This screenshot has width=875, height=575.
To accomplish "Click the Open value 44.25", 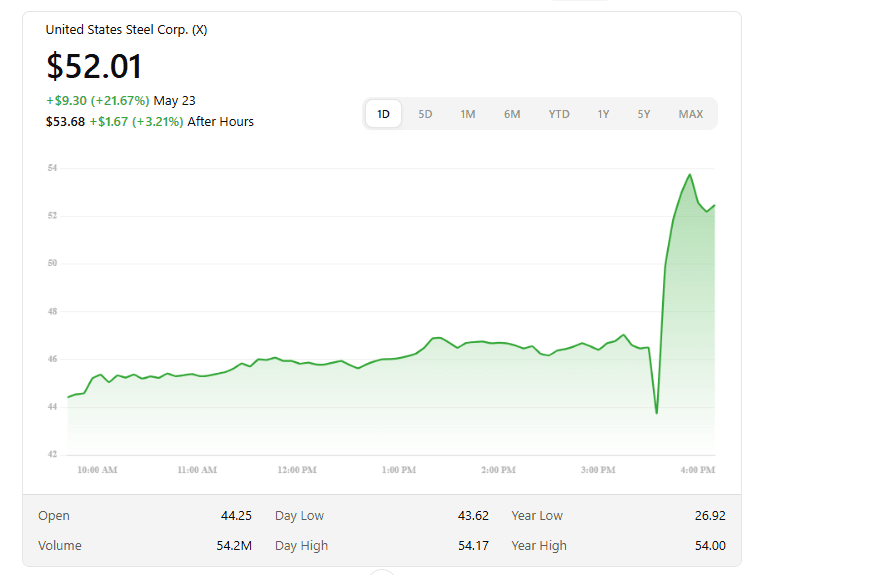I will (x=236, y=515).
